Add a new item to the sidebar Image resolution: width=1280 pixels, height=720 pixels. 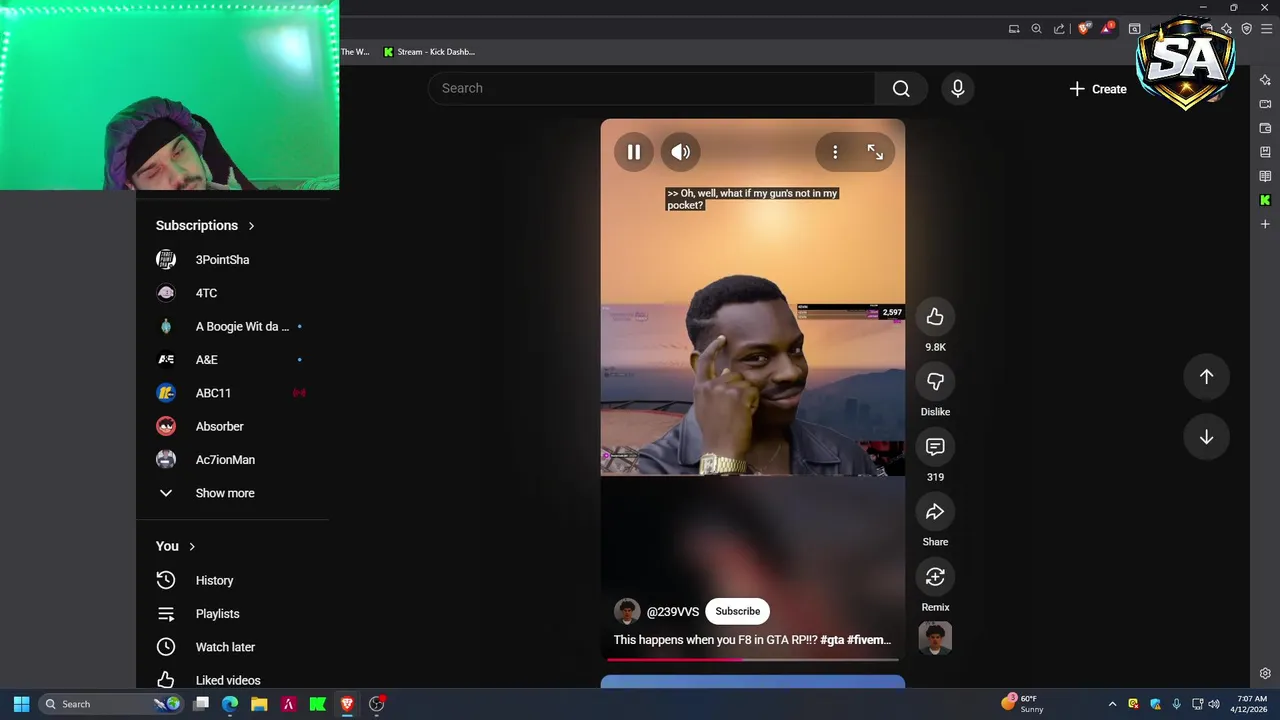pos(1265,224)
